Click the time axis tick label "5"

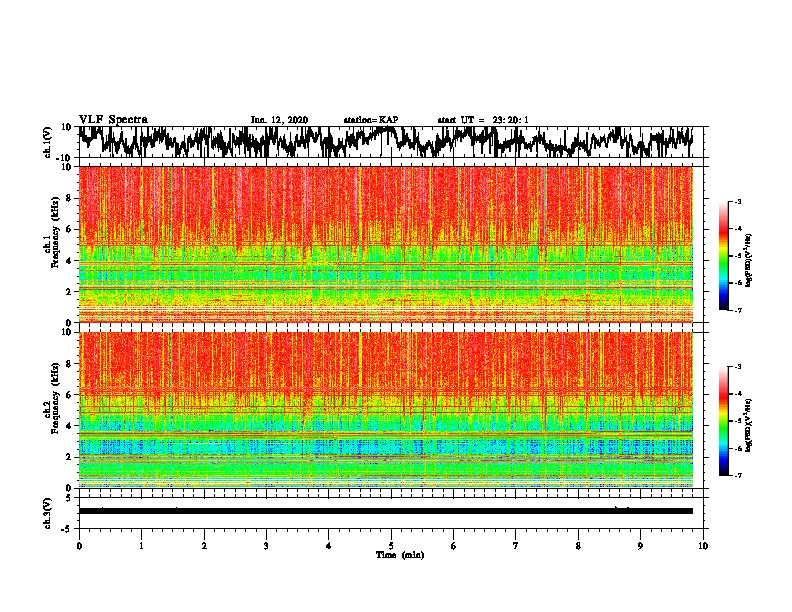point(391,546)
